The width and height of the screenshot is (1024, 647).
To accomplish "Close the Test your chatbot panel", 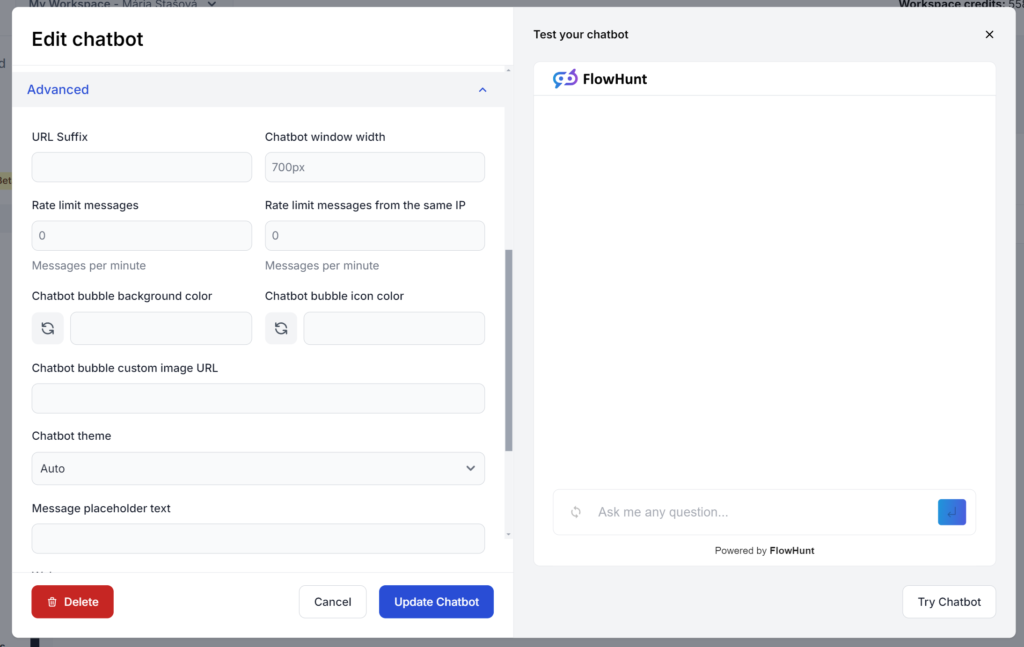I will click(989, 35).
